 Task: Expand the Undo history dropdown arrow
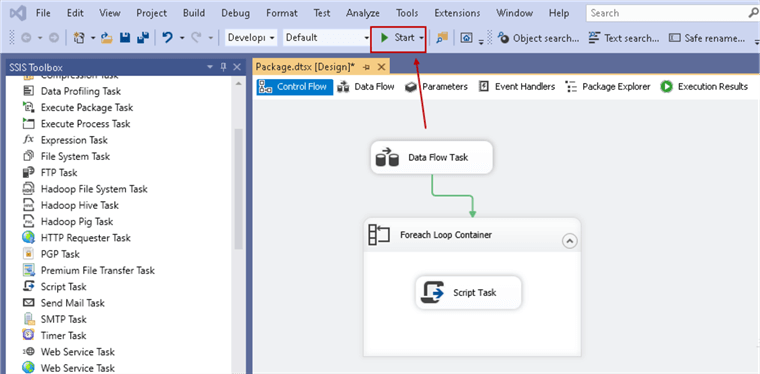tap(182, 38)
